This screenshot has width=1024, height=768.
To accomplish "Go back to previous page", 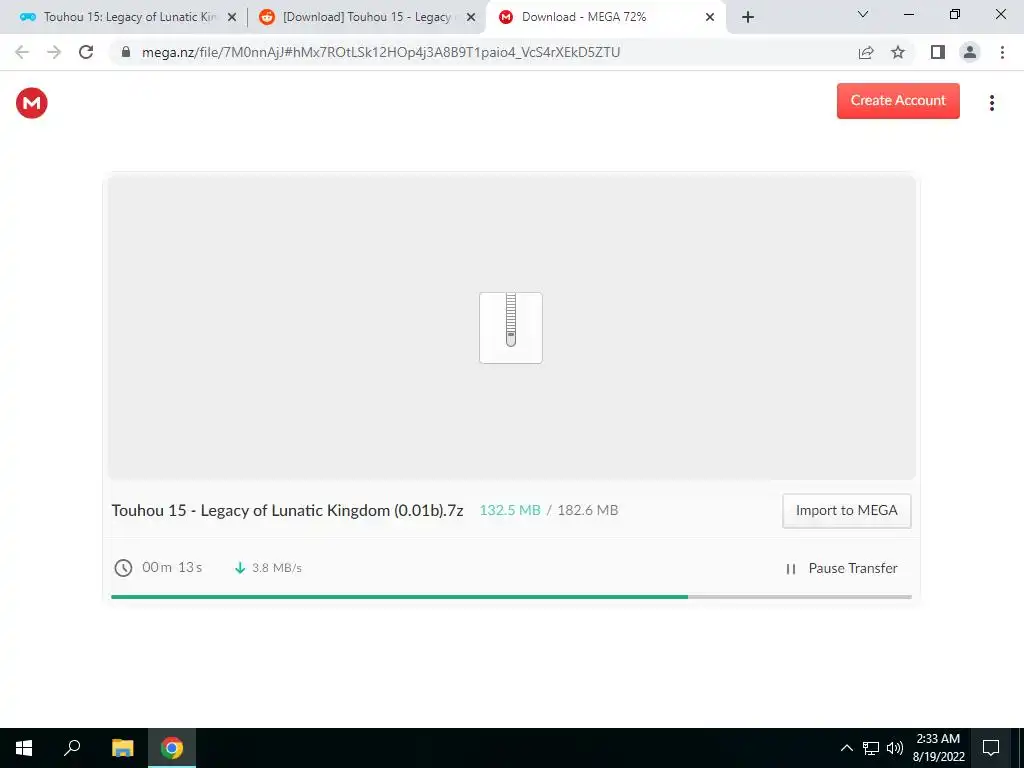I will pos(22,52).
